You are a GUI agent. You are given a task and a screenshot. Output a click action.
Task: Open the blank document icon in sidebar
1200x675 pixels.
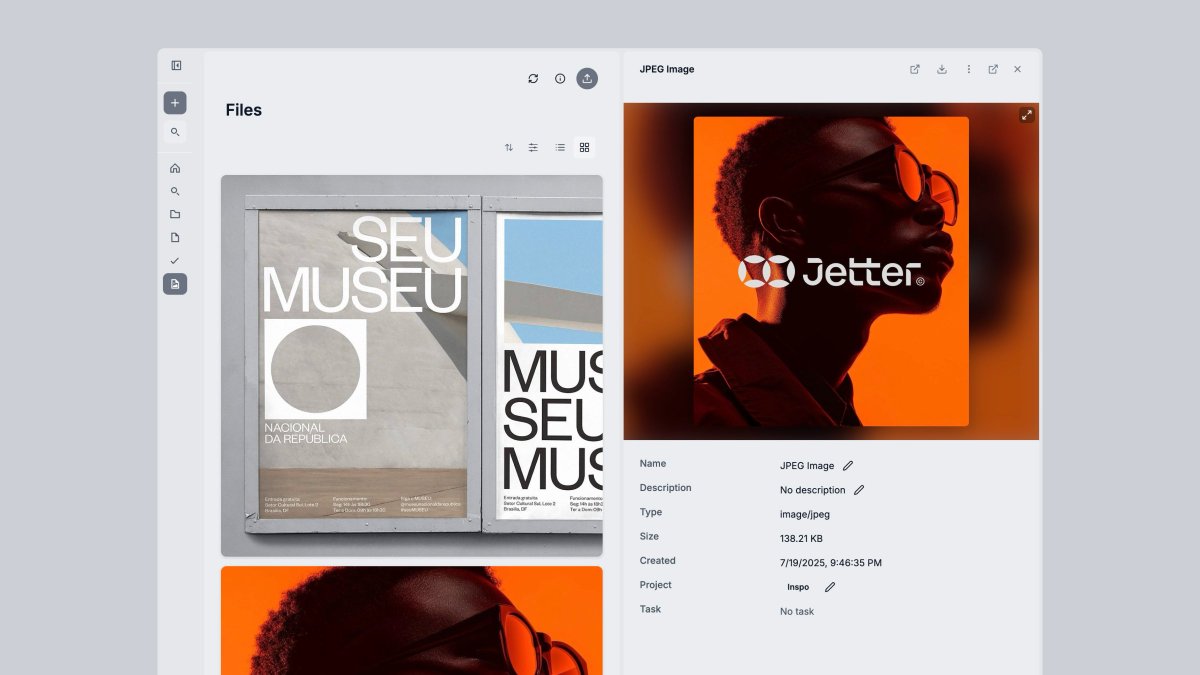click(175, 237)
